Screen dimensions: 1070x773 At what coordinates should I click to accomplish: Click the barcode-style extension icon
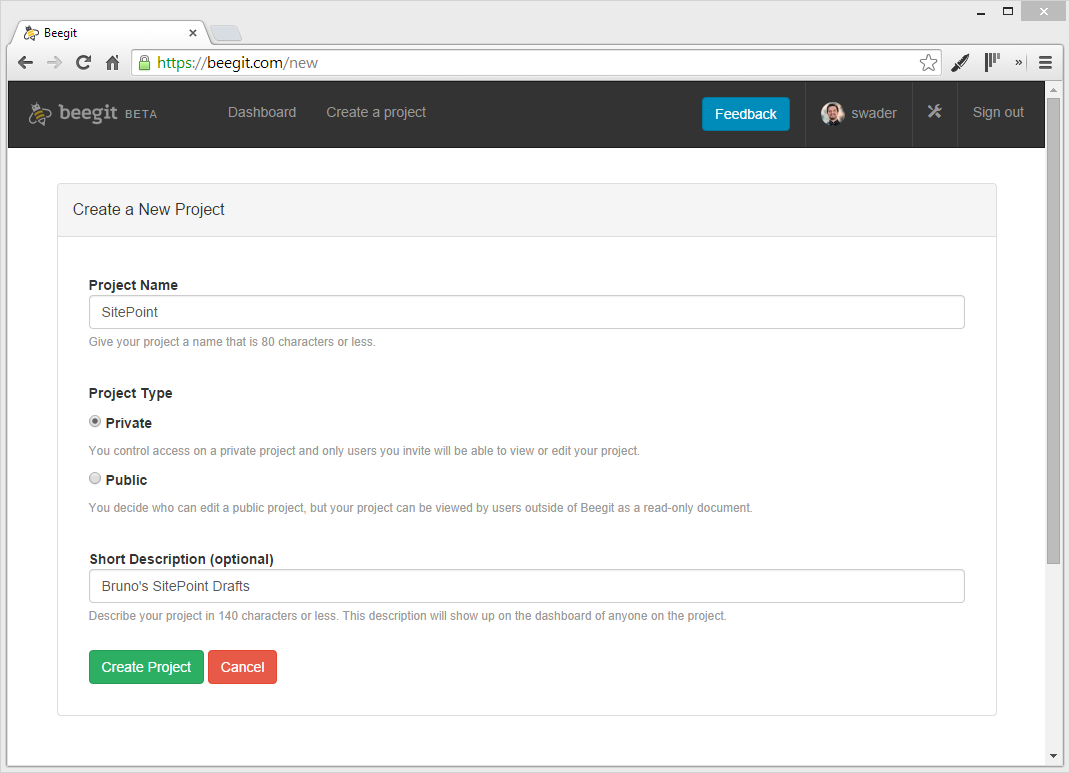tap(992, 63)
